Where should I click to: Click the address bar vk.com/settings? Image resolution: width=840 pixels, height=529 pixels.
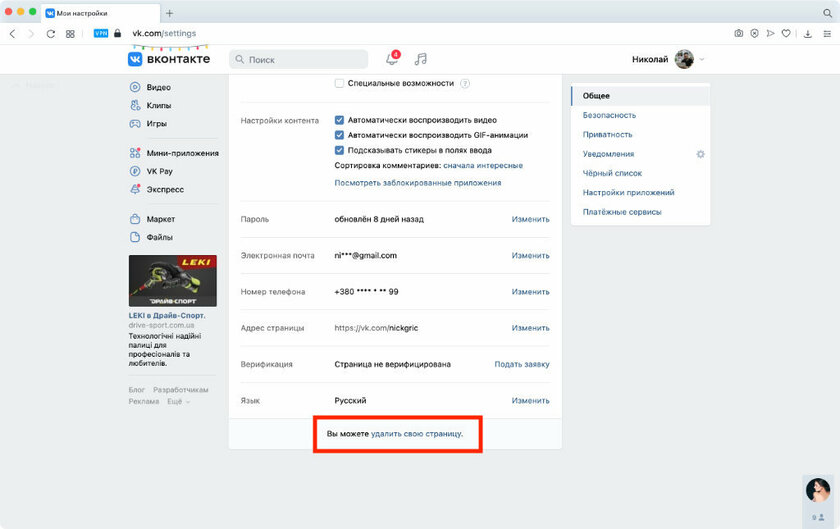(164, 33)
